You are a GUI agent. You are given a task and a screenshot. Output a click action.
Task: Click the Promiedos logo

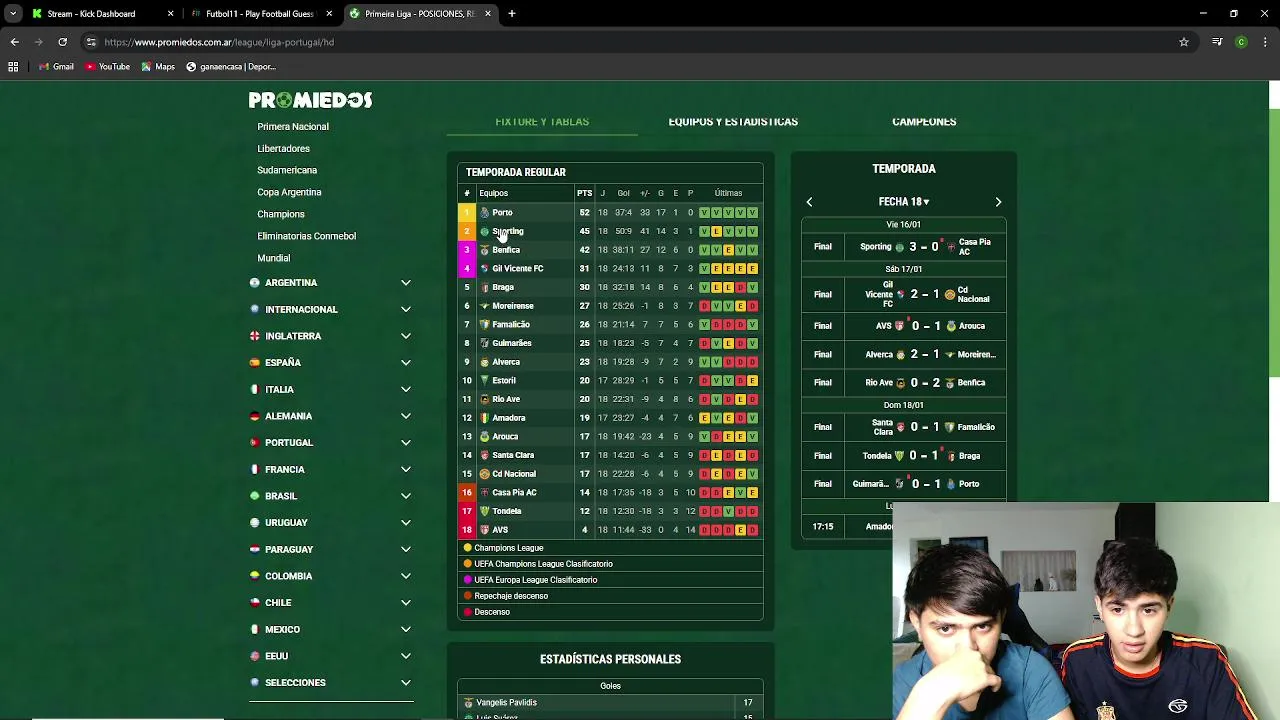point(310,100)
